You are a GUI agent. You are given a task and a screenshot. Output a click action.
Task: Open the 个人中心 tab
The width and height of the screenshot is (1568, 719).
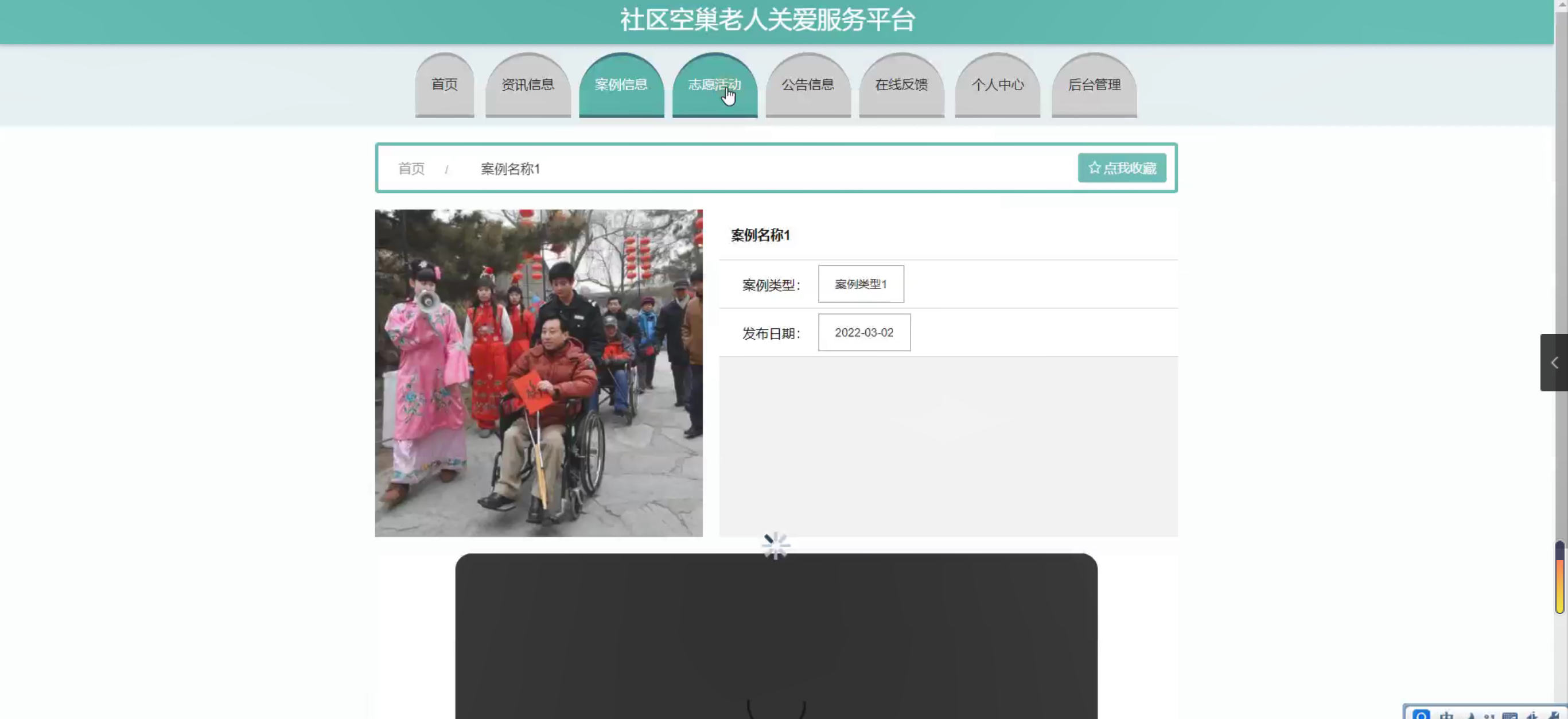coord(997,84)
